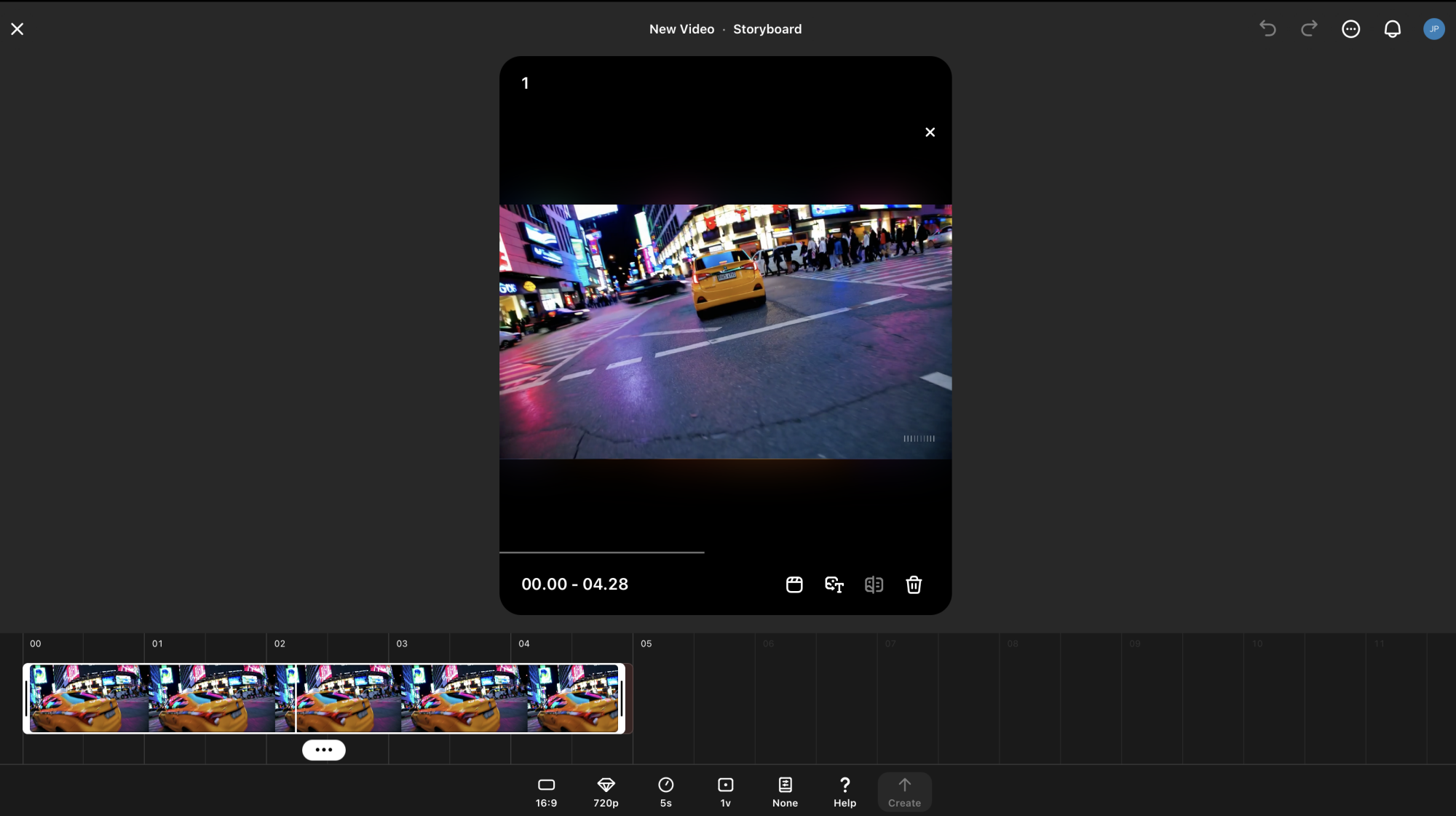Click the split compare icon in card
Screen dimensions: 1456x816
coord(874,585)
